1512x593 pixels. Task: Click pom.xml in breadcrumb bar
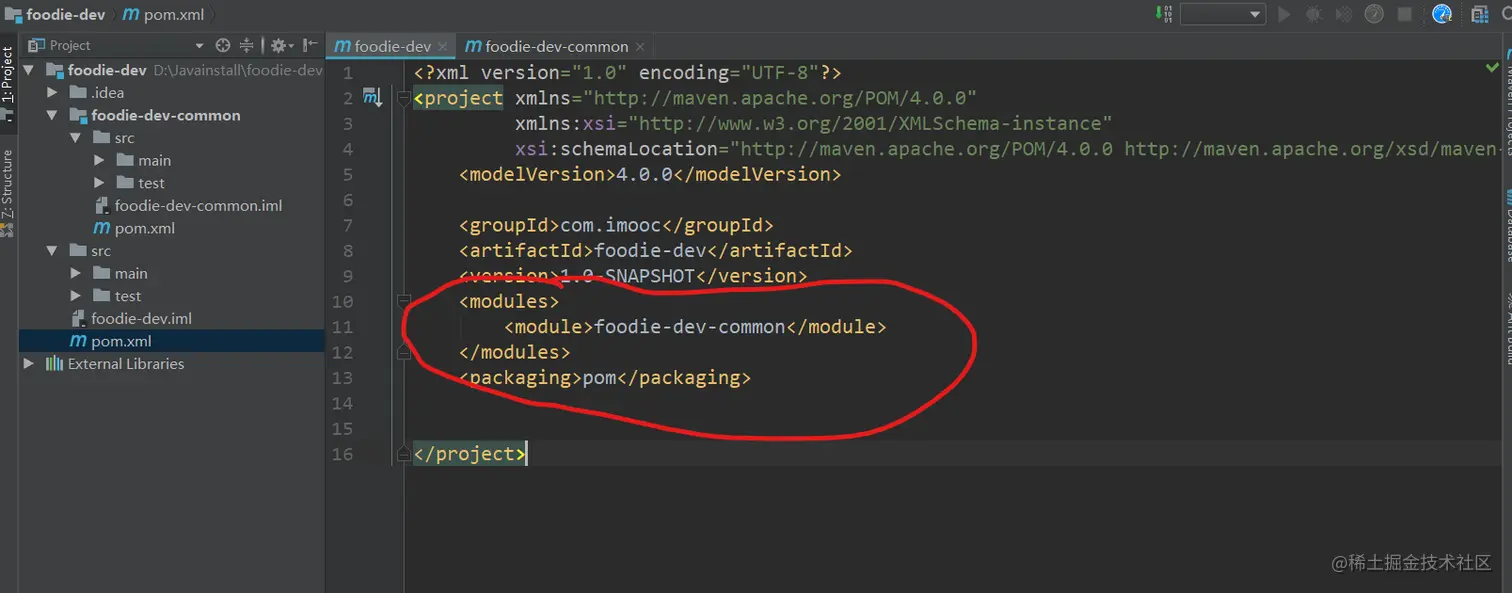click(x=163, y=15)
